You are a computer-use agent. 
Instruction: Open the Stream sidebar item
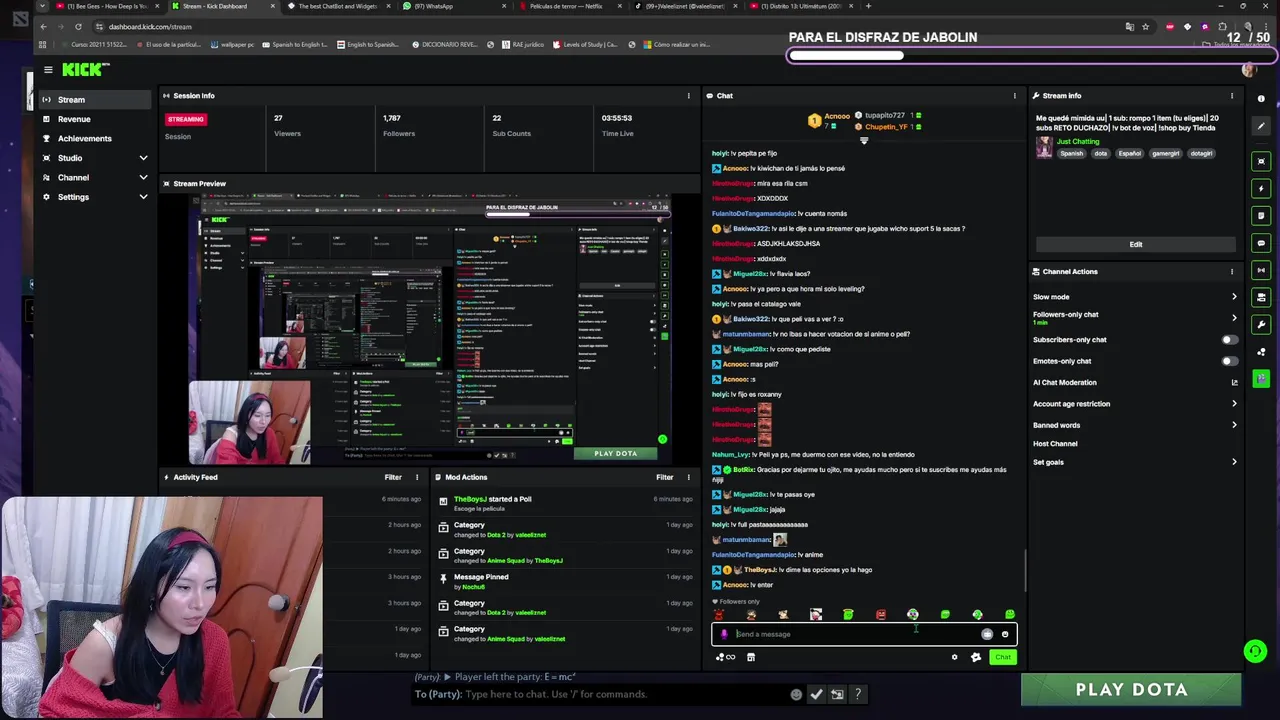coord(94,100)
